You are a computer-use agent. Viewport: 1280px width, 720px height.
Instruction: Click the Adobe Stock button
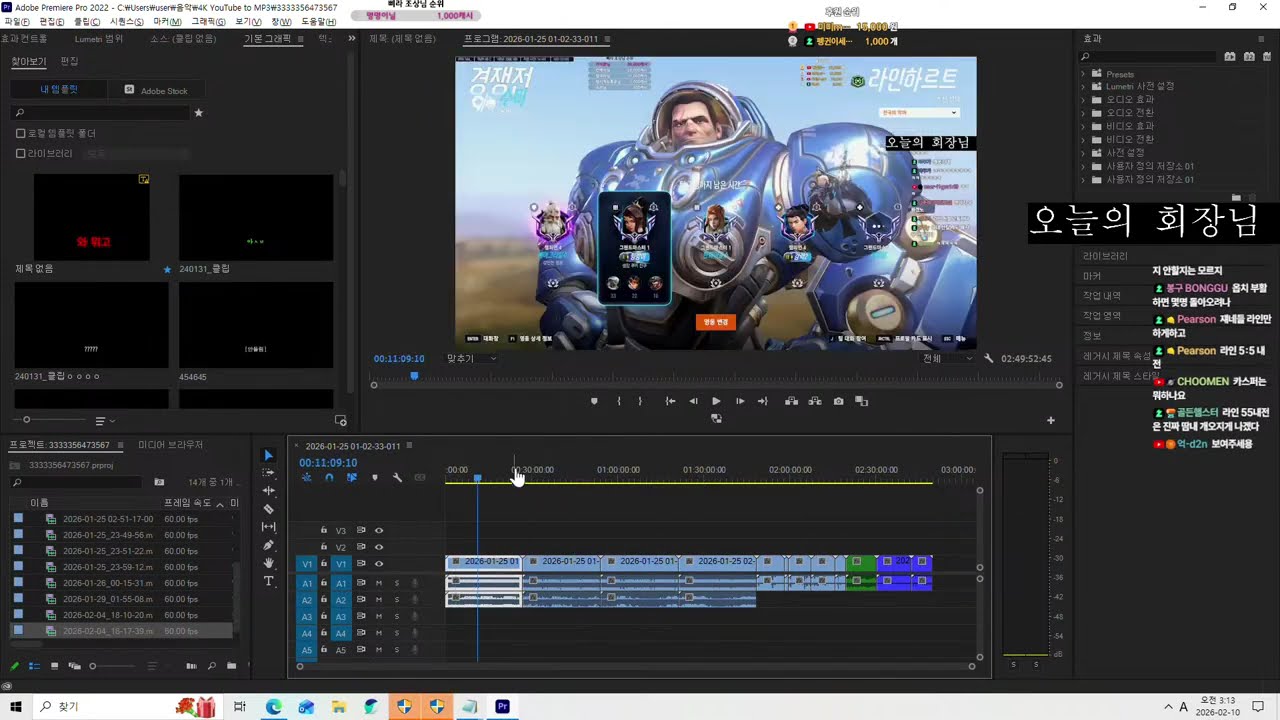tap(156, 90)
